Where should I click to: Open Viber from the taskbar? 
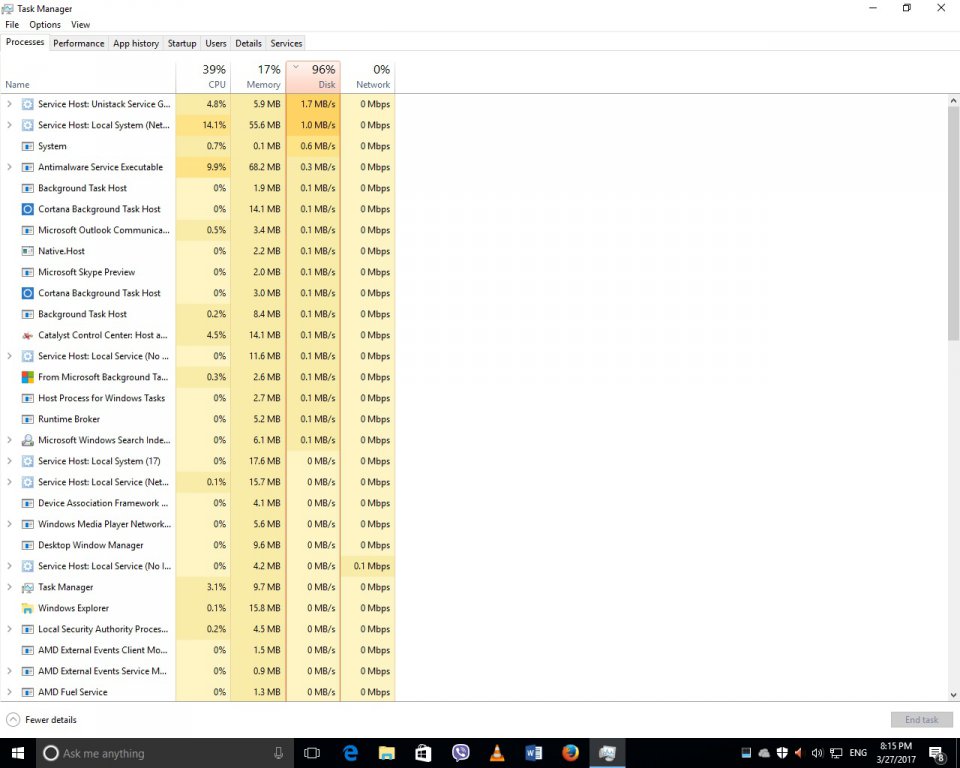[460, 753]
